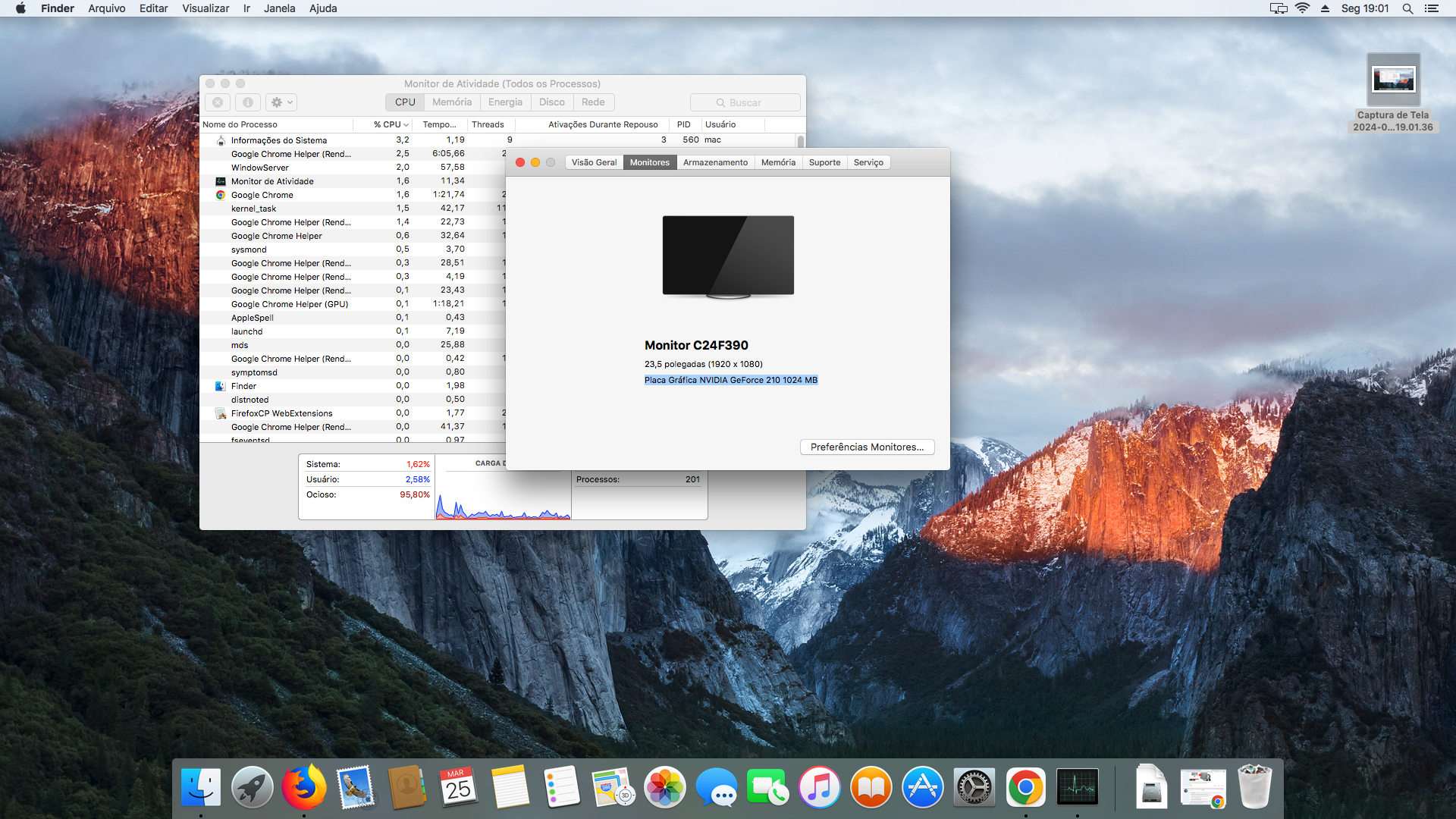Click the Buscar search field
The image size is (1456, 819).
point(745,102)
